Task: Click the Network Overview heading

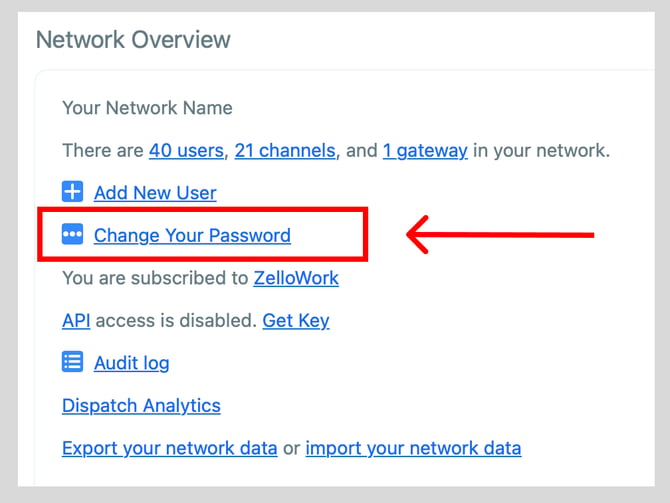Action: pos(133,40)
